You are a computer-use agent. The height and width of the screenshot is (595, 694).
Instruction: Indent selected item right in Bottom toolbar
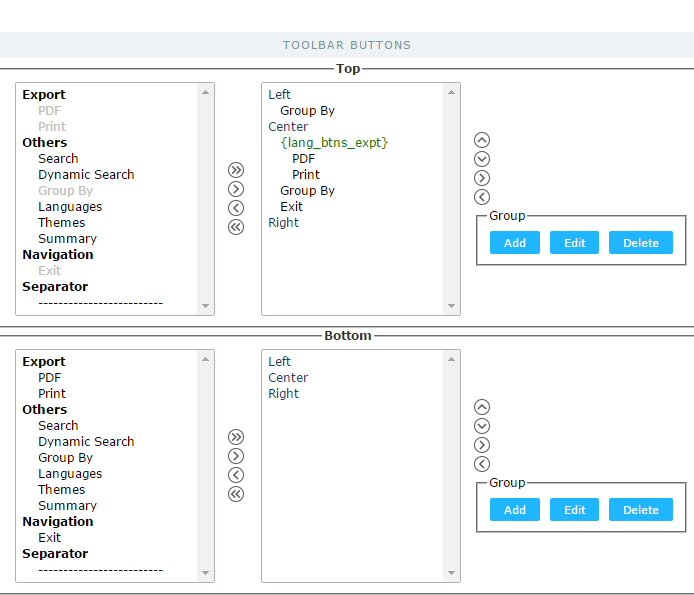coord(482,445)
